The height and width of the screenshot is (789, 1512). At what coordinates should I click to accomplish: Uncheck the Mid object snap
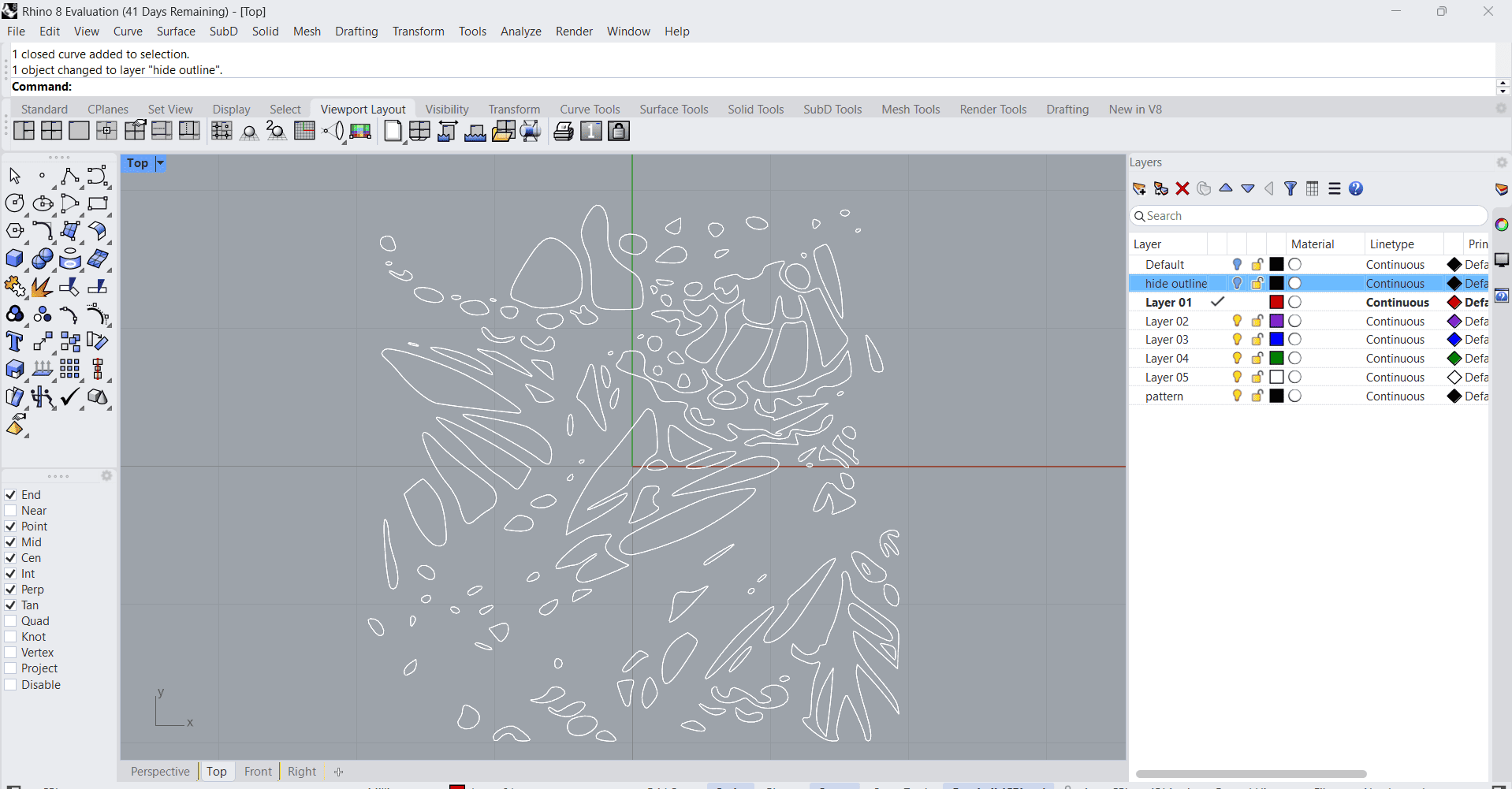(11, 542)
